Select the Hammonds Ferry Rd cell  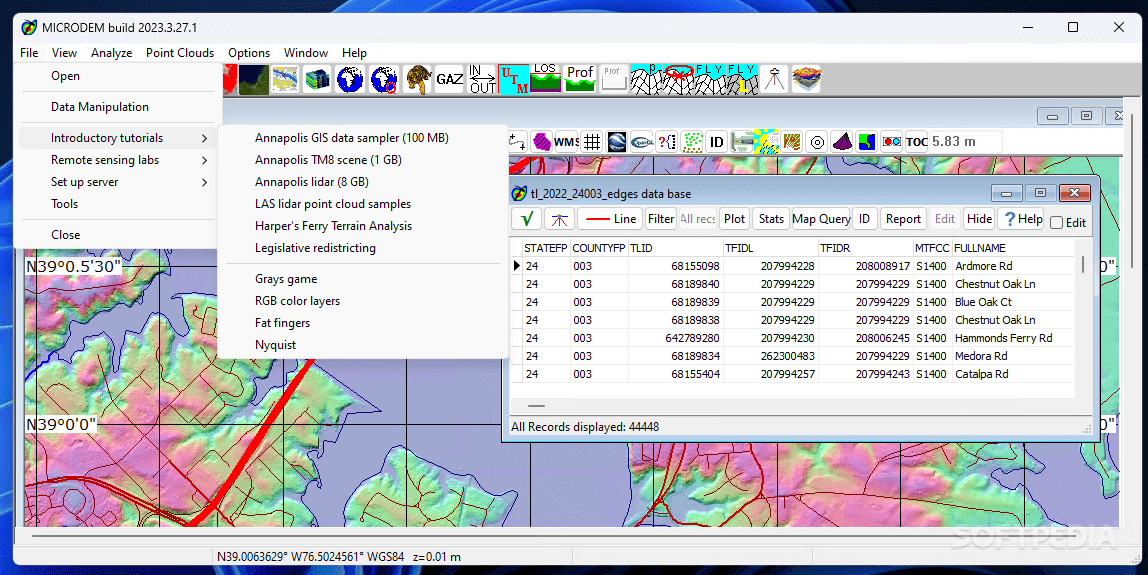1013,338
